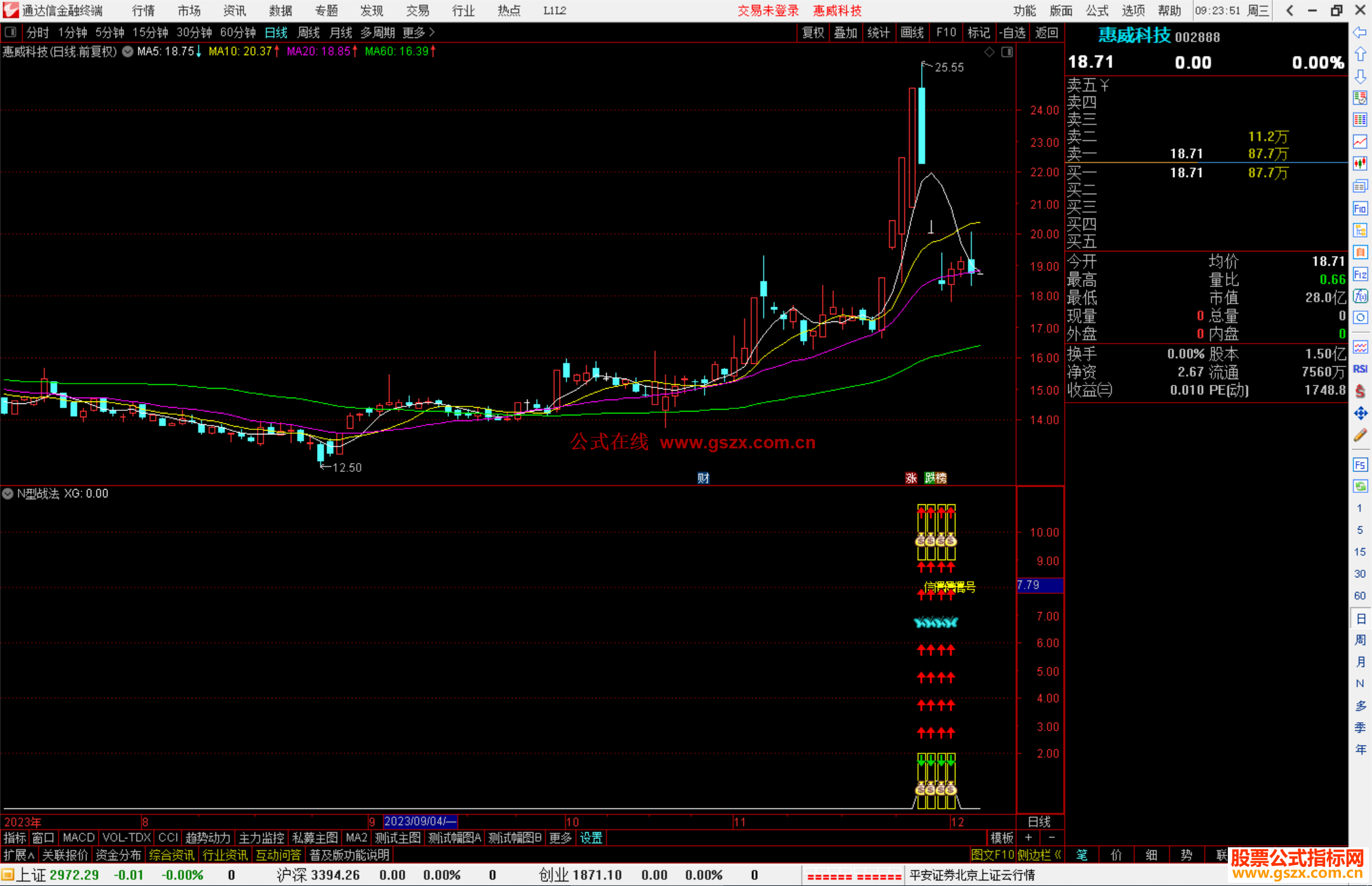Image resolution: width=1372 pixels, height=886 pixels.
Task: Switch to the 周线 period tab
Action: click(309, 32)
